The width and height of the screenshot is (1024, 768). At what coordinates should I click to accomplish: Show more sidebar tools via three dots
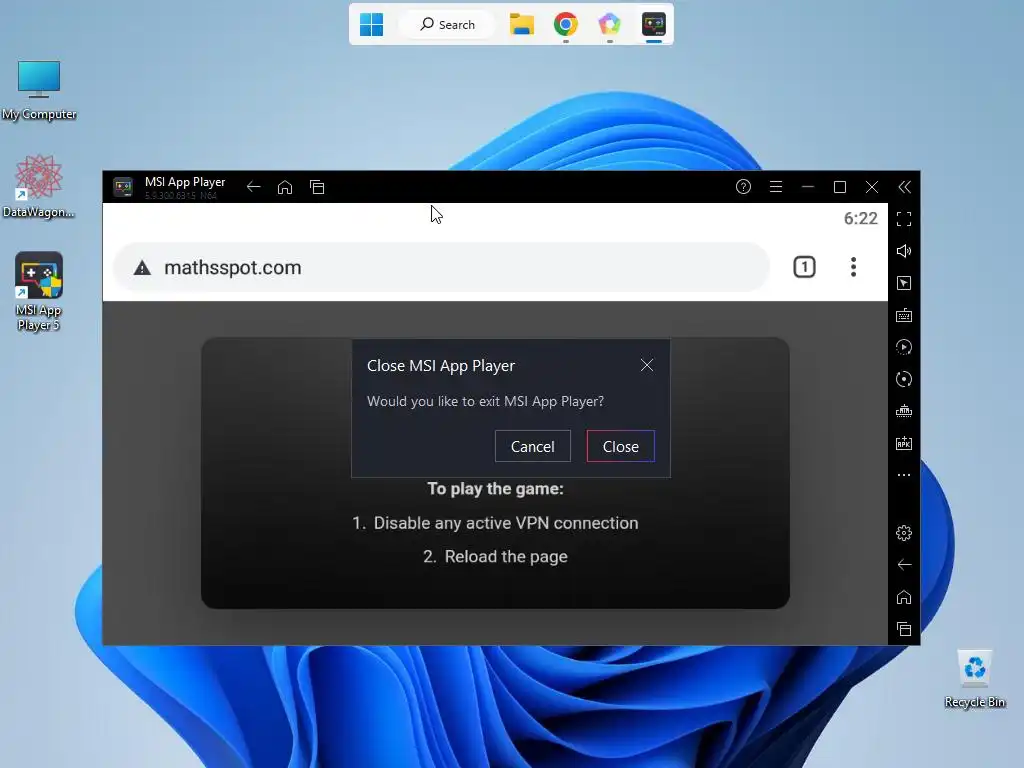pyautogui.click(x=904, y=475)
